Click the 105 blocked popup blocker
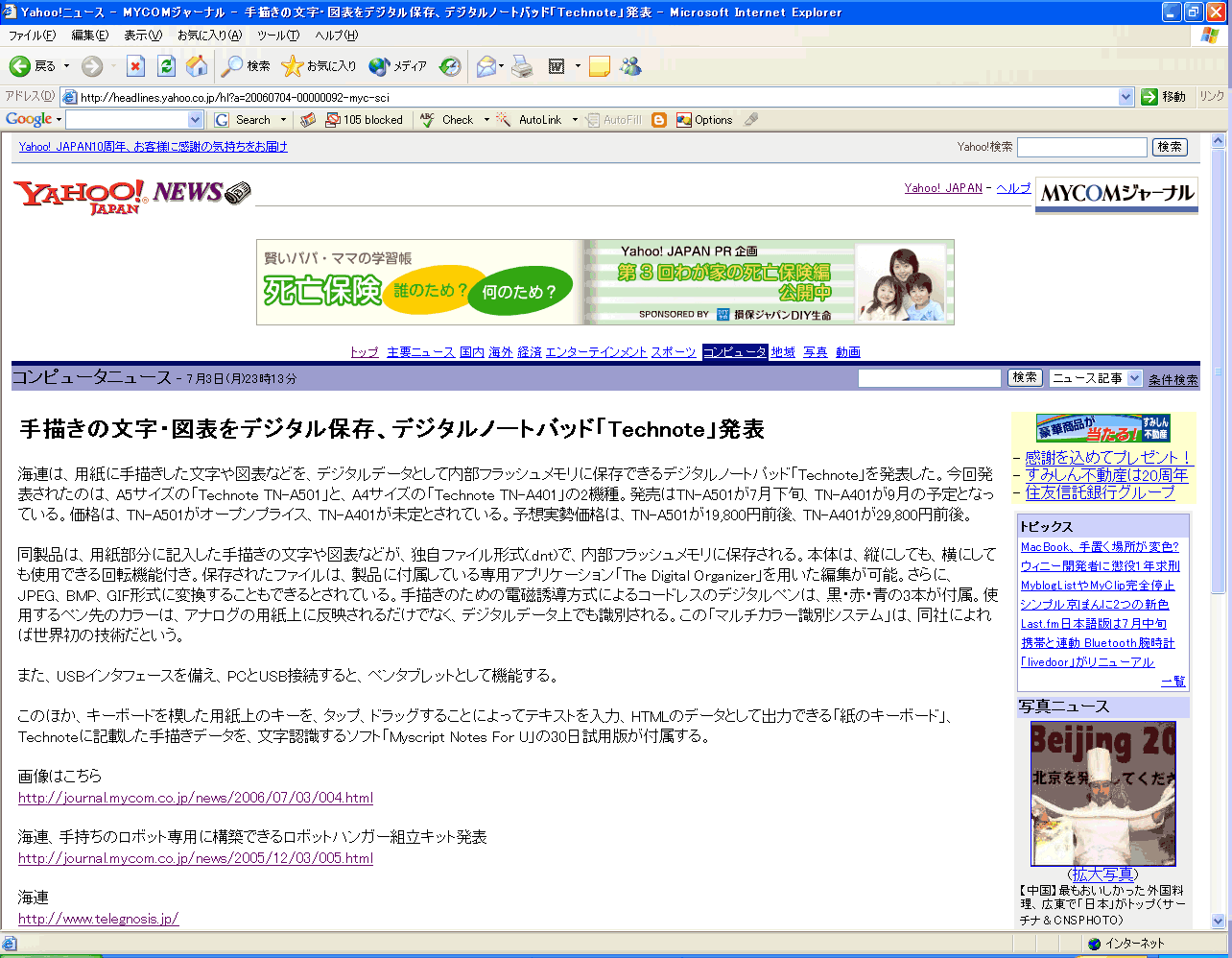 click(365, 120)
